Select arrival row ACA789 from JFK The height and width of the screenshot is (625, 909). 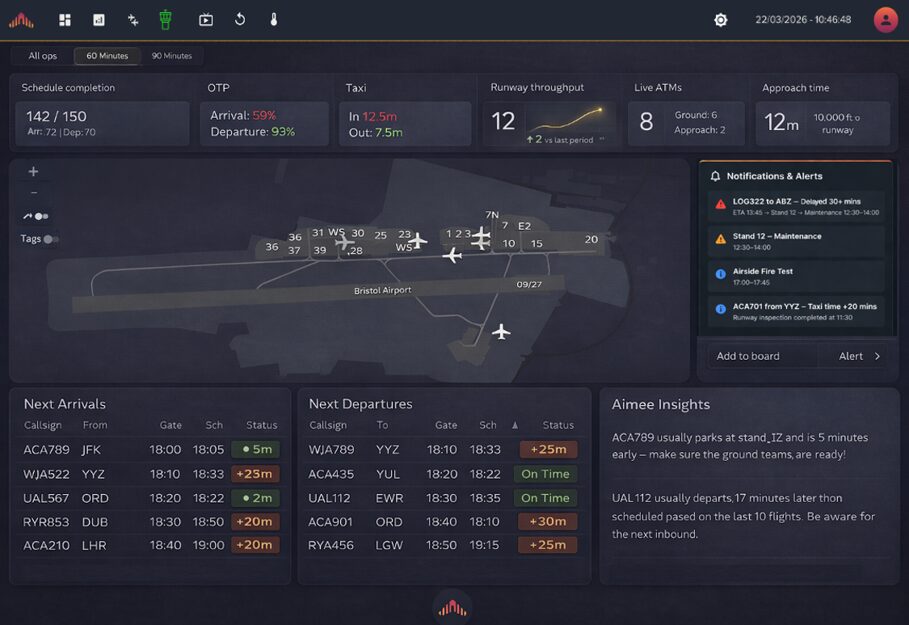151,449
